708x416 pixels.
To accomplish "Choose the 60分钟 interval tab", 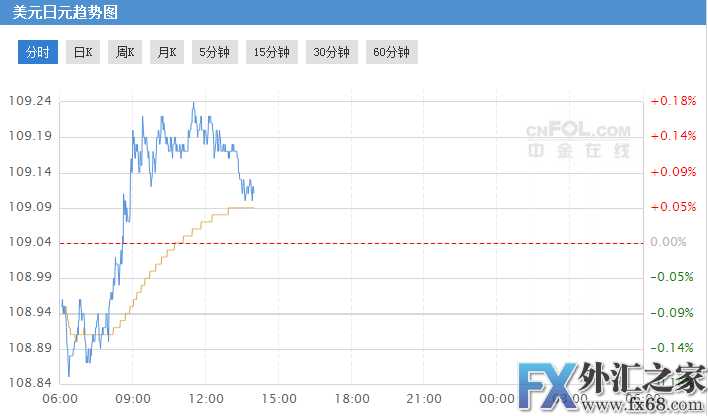I will [391, 52].
